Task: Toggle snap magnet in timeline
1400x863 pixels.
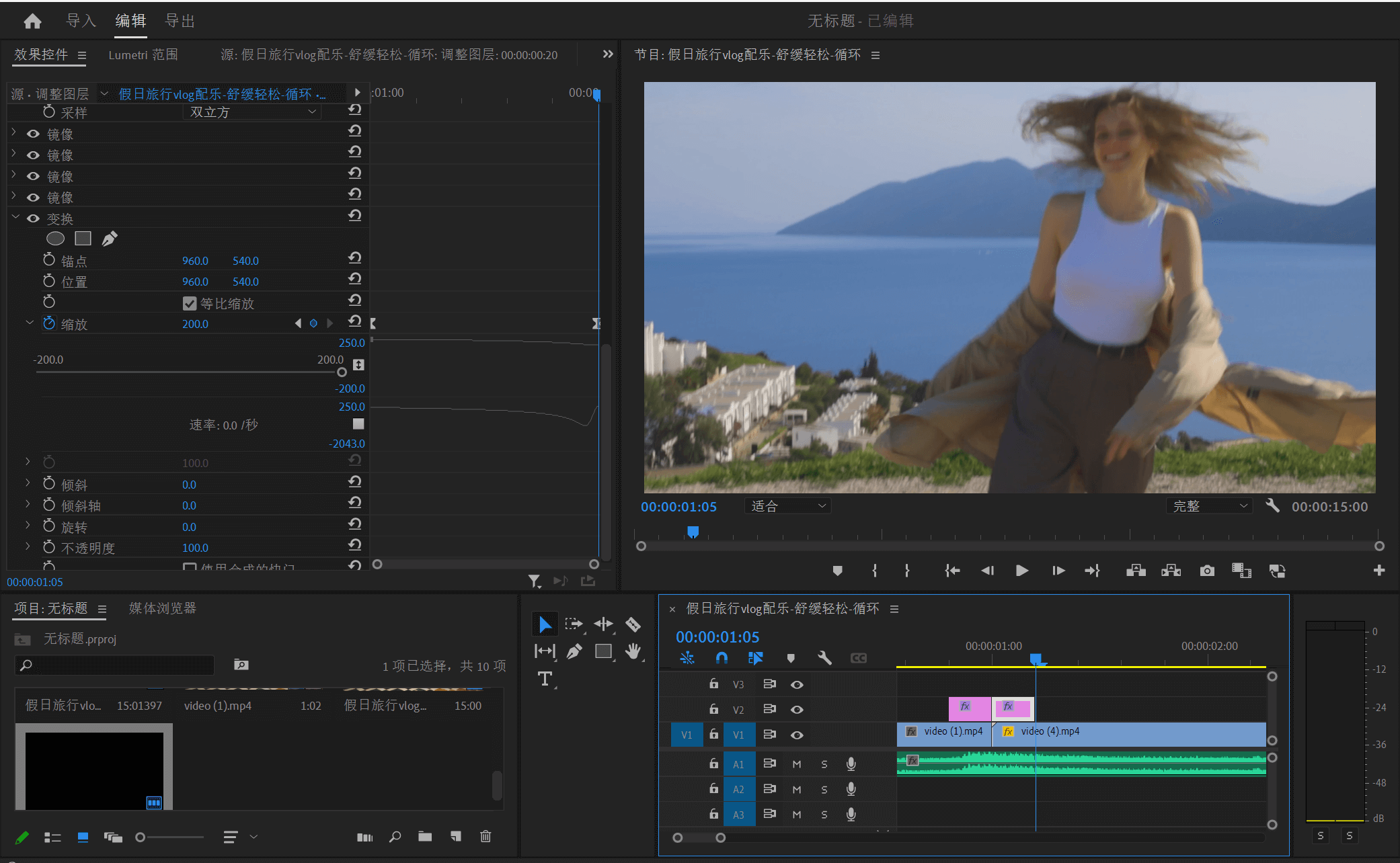Action: pyautogui.click(x=722, y=658)
